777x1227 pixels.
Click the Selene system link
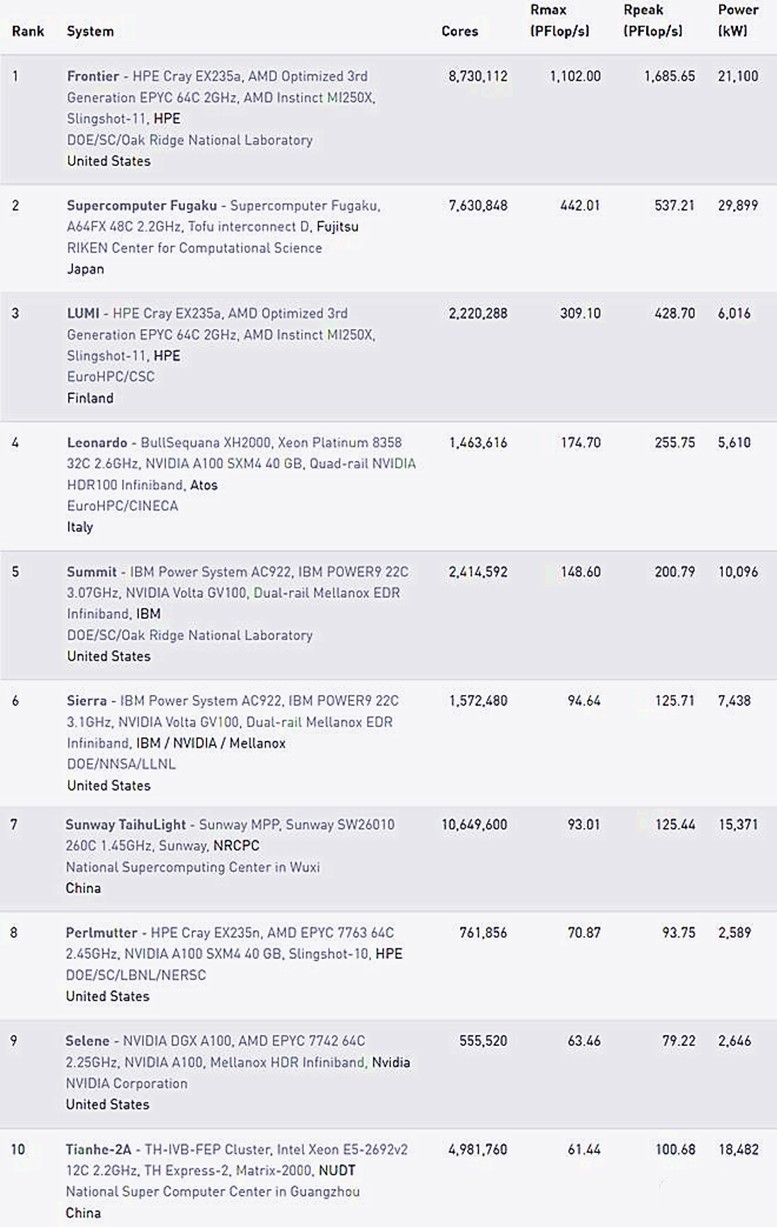[88, 1041]
